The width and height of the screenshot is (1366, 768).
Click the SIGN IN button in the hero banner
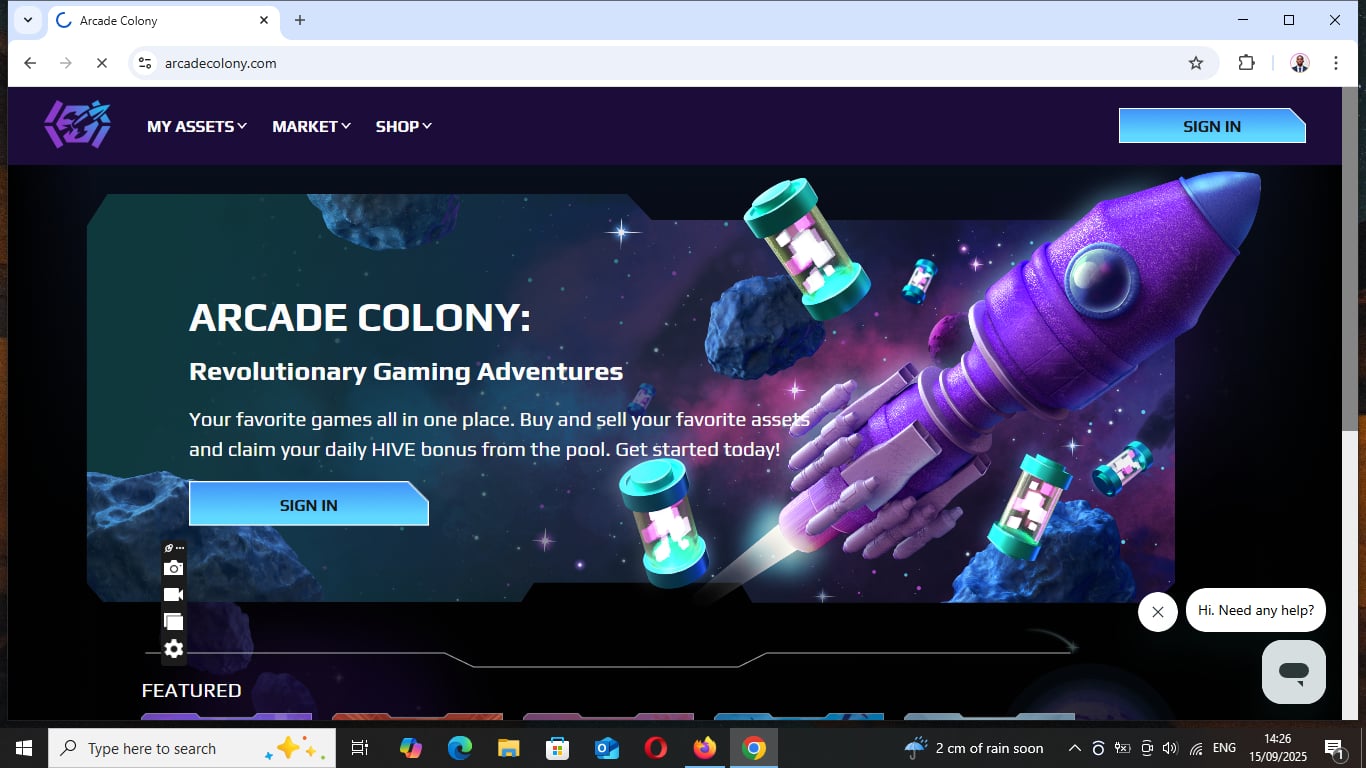click(309, 504)
